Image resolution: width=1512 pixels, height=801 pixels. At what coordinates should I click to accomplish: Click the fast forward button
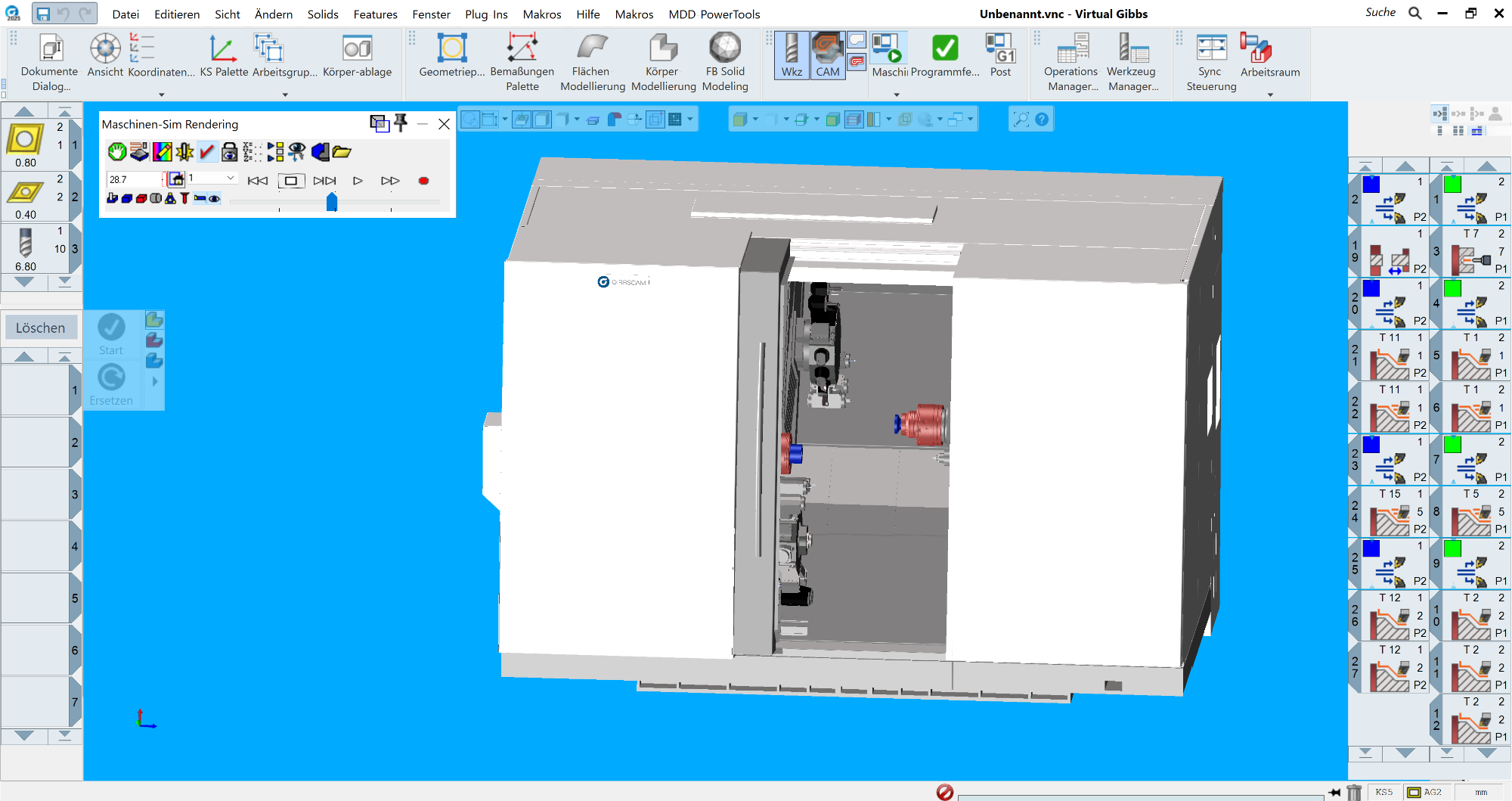click(390, 181)
